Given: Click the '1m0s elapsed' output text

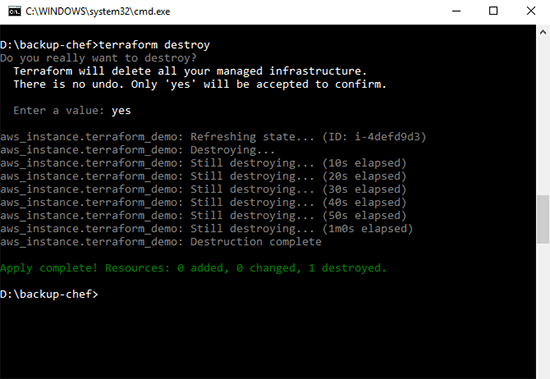Looking at the screenshot, I should coord(367,229).
